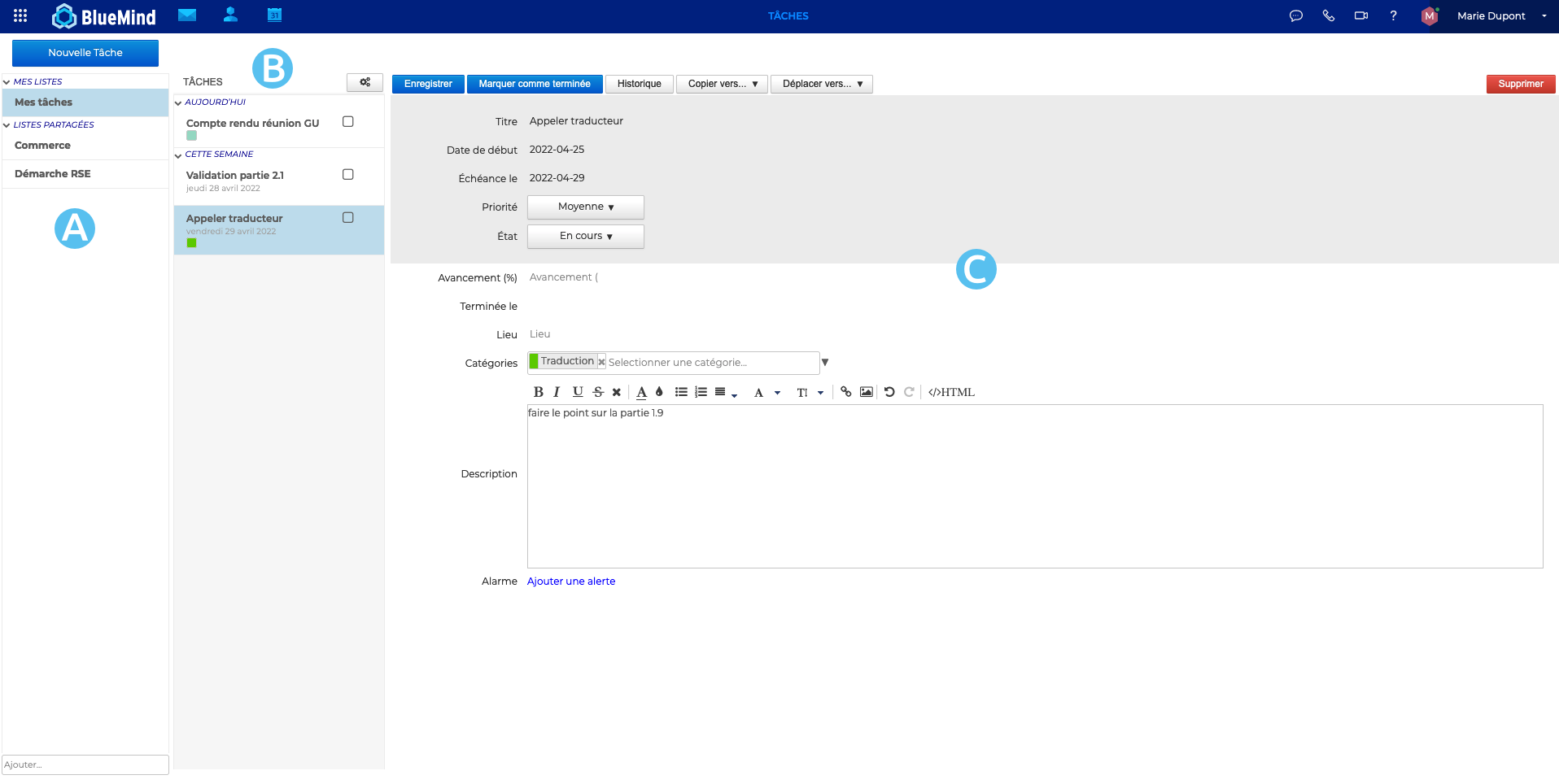Open the mail app icon
Image resolution: width=1559 pixels, height=784 pixels.
187,15
